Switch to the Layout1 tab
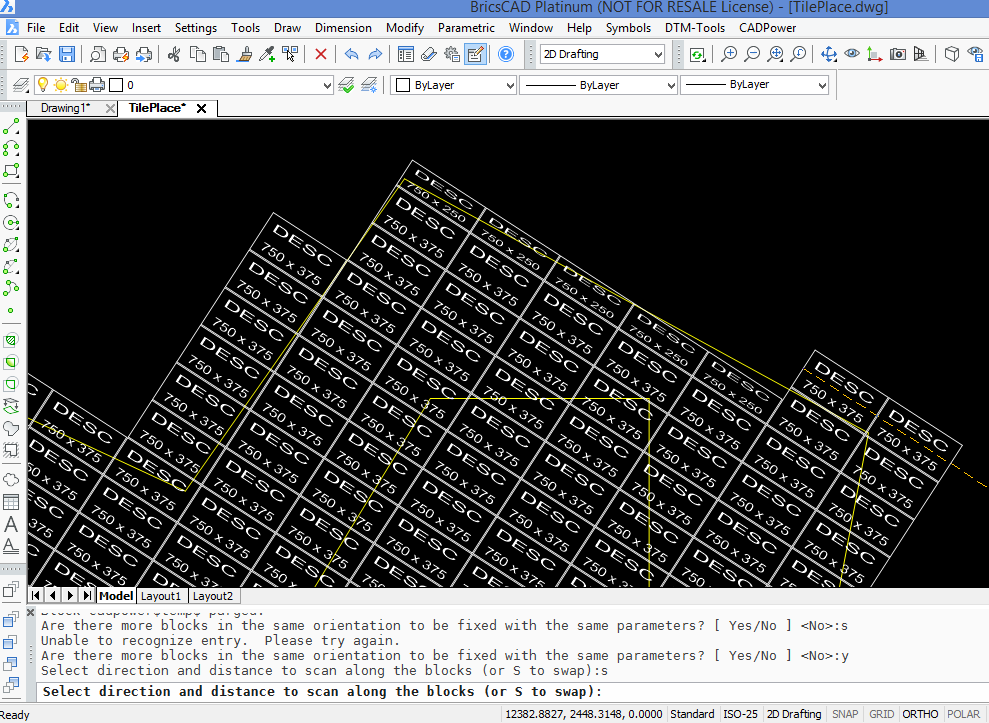989x723 pixels. pos(161,596)
